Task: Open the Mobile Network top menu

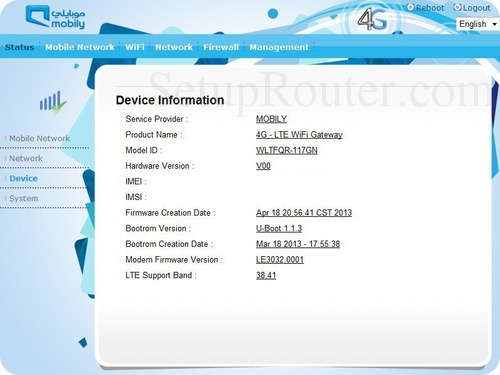Action: point(80,47)
